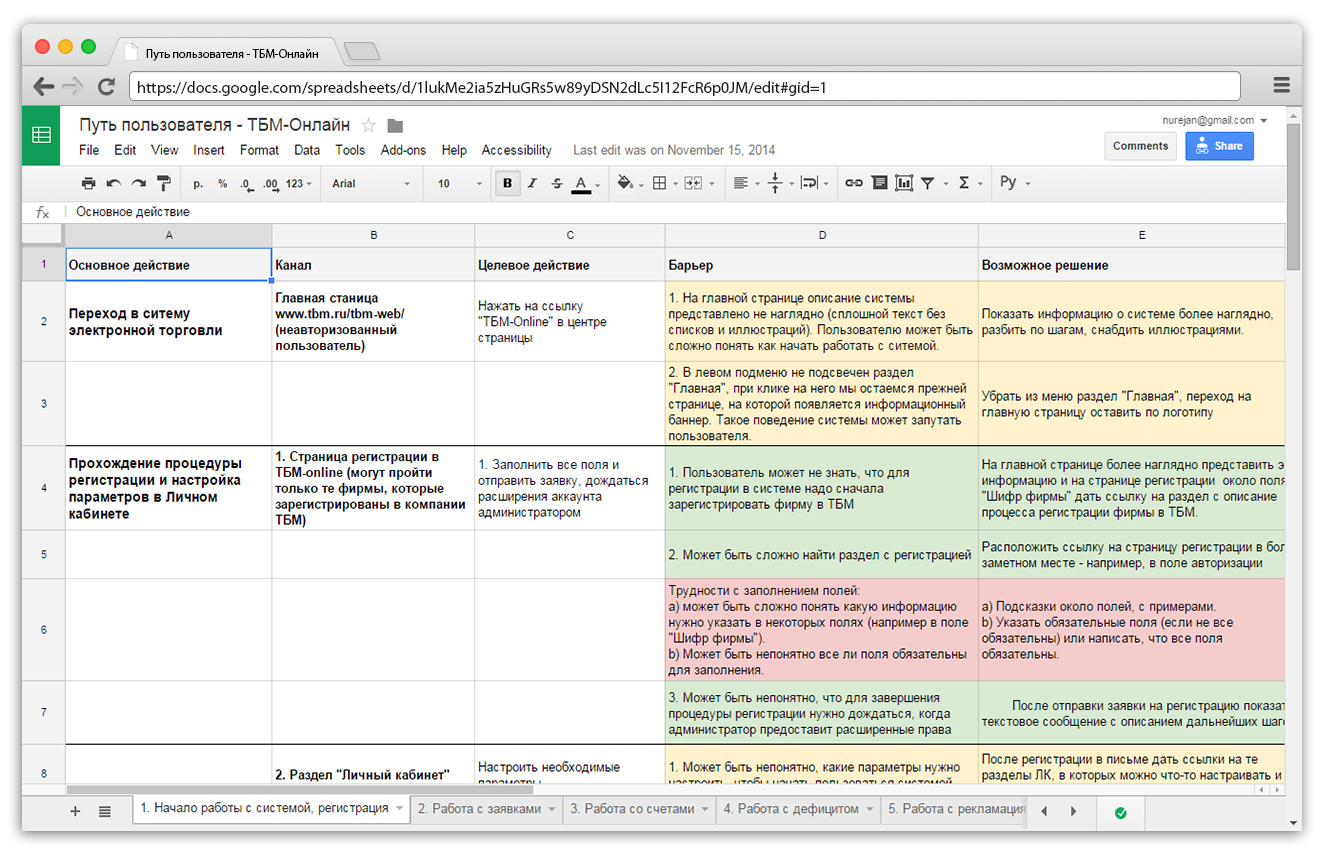
Task: Star the document title
Action: coord(368,125)
